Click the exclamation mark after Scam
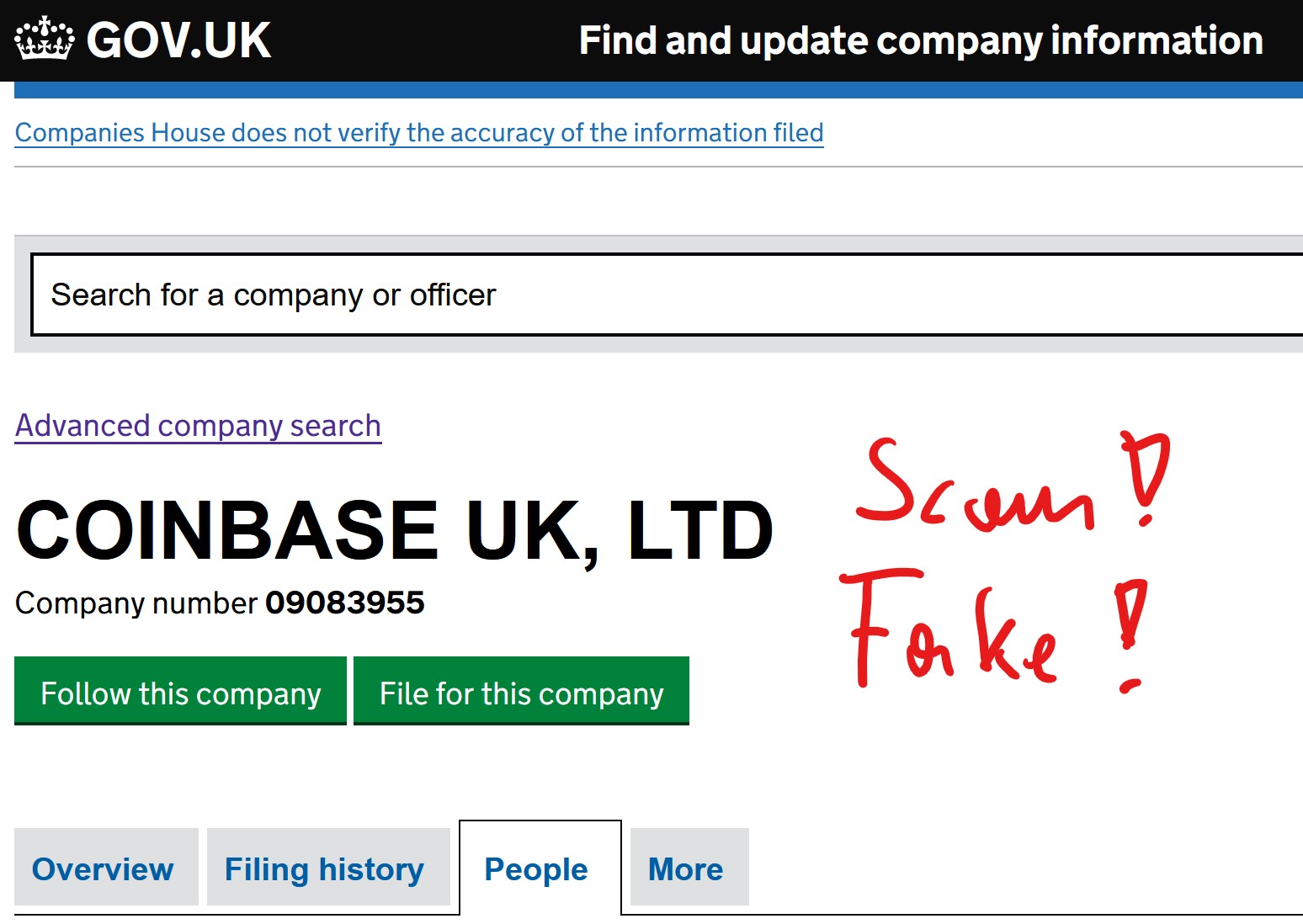Viewport: 1303px width, 924px height. tap(1145, 475)
